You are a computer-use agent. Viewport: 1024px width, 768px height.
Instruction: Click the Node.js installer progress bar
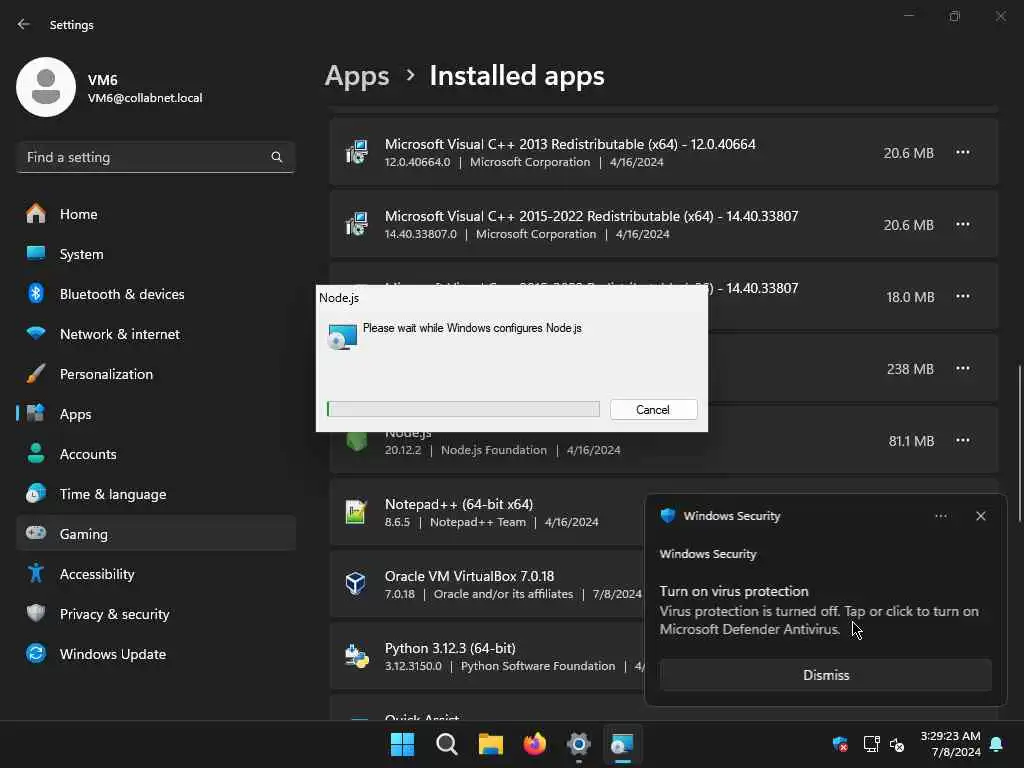[463, 409]
